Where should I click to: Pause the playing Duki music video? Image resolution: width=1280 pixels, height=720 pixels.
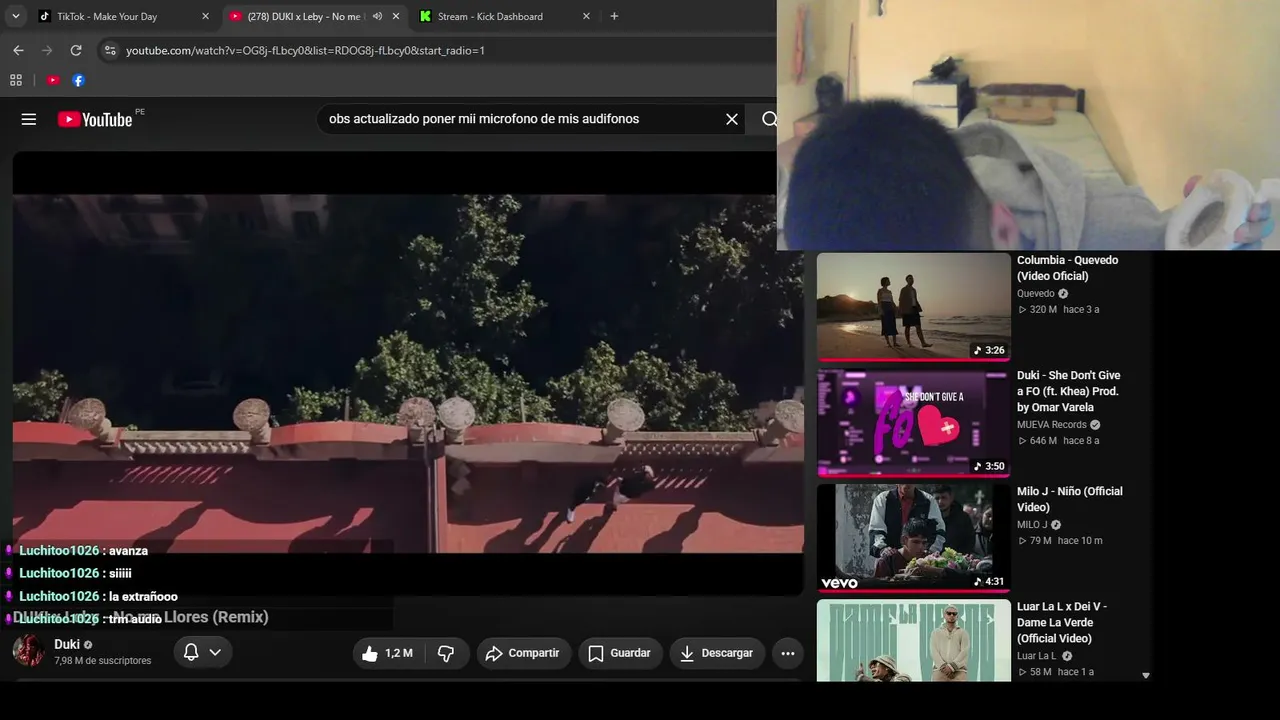point(408,373)
